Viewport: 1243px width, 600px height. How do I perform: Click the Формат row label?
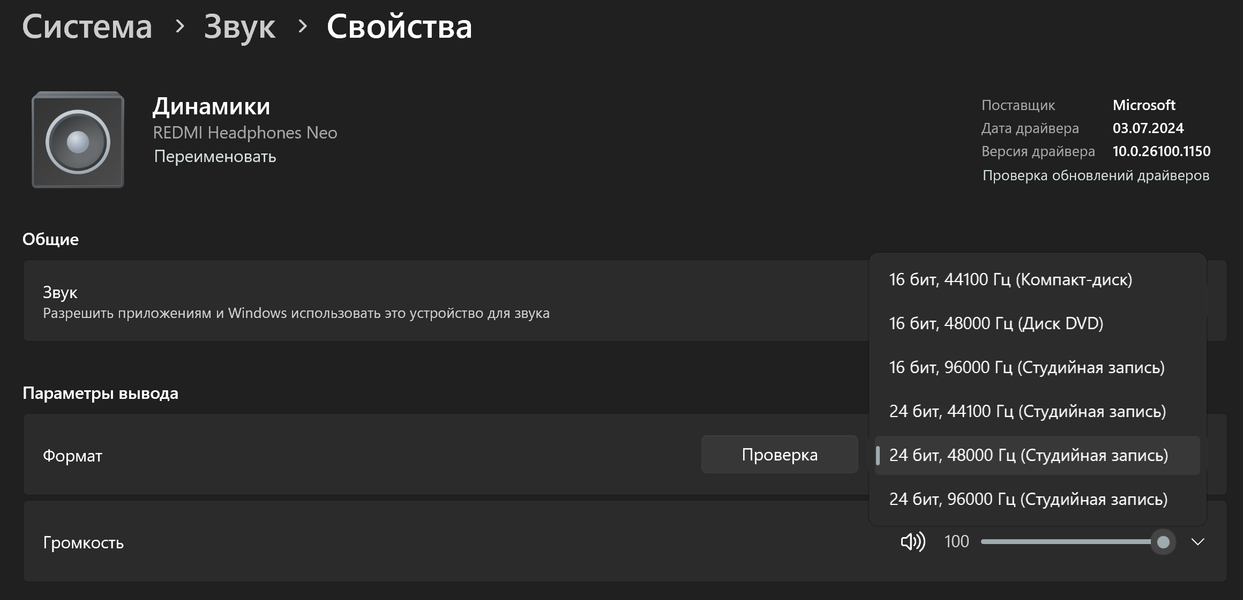point(72,456)
